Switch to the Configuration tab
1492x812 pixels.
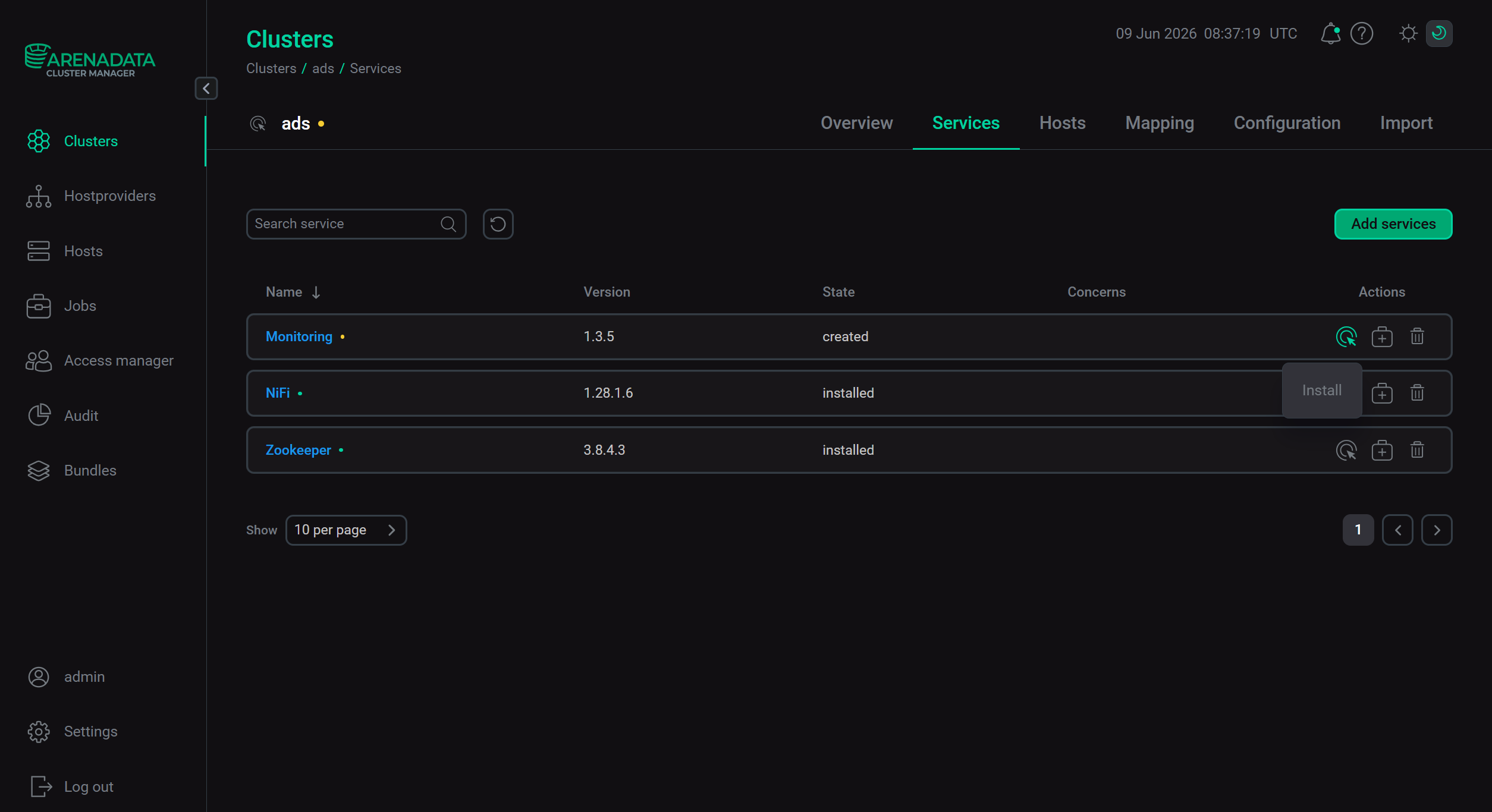(x=1287, y=123)
